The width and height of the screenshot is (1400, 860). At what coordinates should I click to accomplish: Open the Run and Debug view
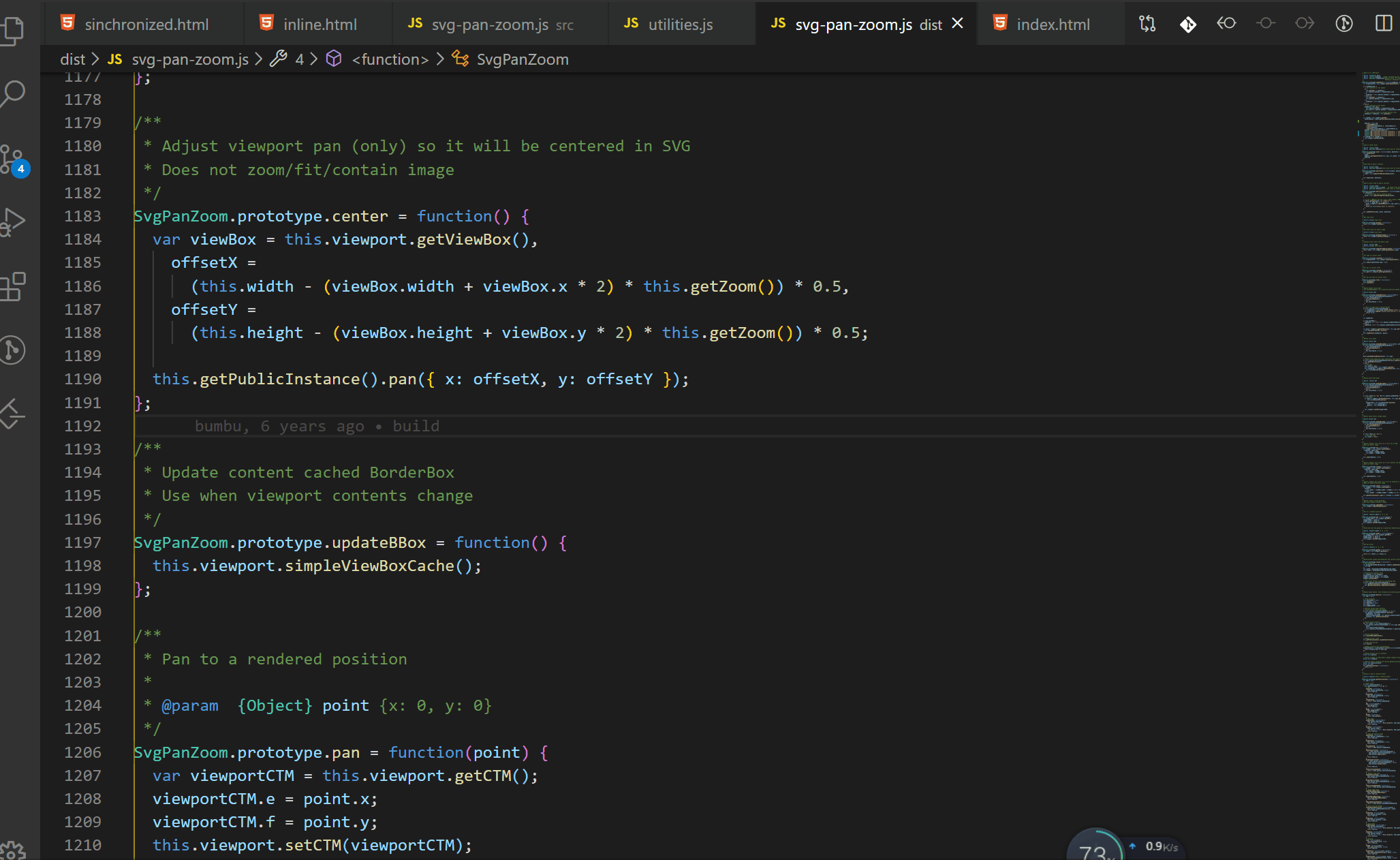click(x=14, y=222)
